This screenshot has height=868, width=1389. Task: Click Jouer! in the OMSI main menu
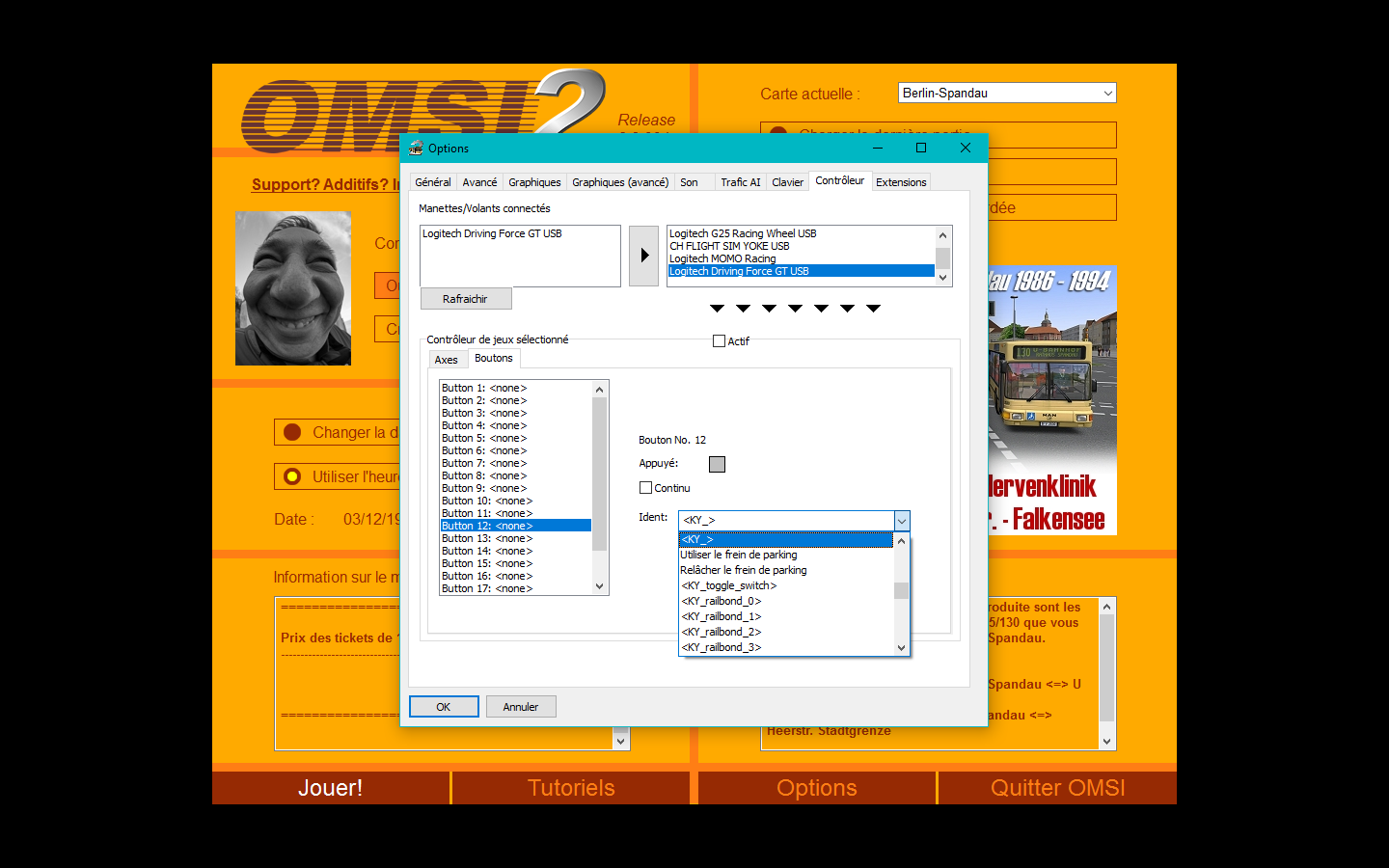point(331,788)
